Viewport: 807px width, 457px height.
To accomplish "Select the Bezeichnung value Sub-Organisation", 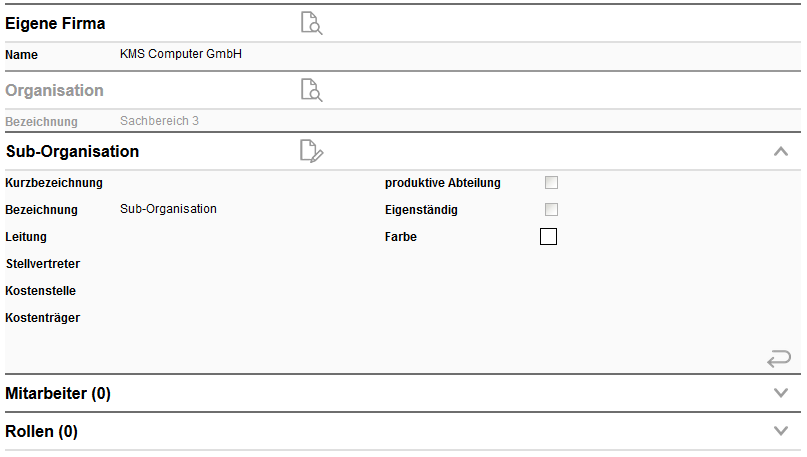I will tap(168, 209).
